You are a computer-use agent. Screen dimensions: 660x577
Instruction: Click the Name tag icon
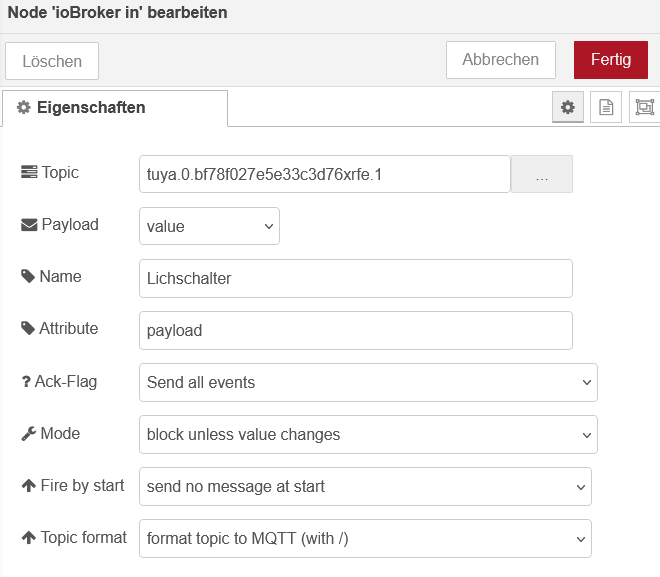point(28,277)
